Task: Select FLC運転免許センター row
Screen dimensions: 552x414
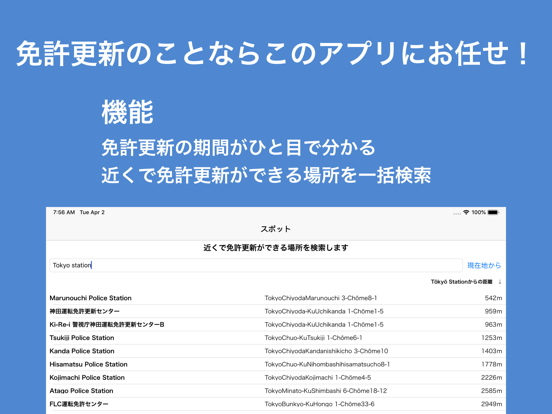Action: (x=276, y=404)
